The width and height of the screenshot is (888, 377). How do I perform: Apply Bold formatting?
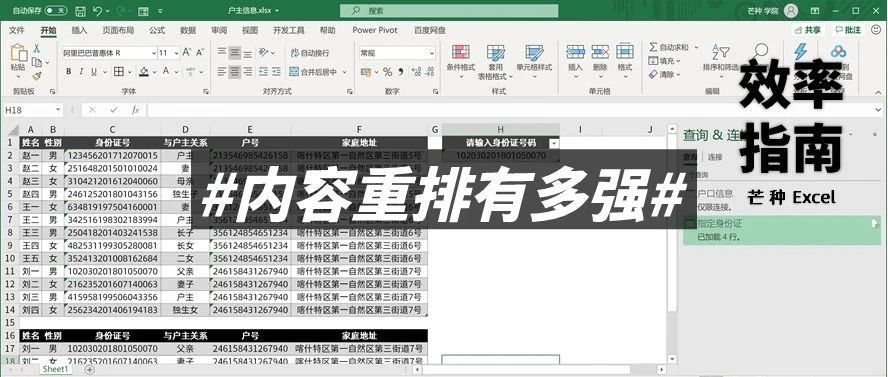click(x=69, y=71)
